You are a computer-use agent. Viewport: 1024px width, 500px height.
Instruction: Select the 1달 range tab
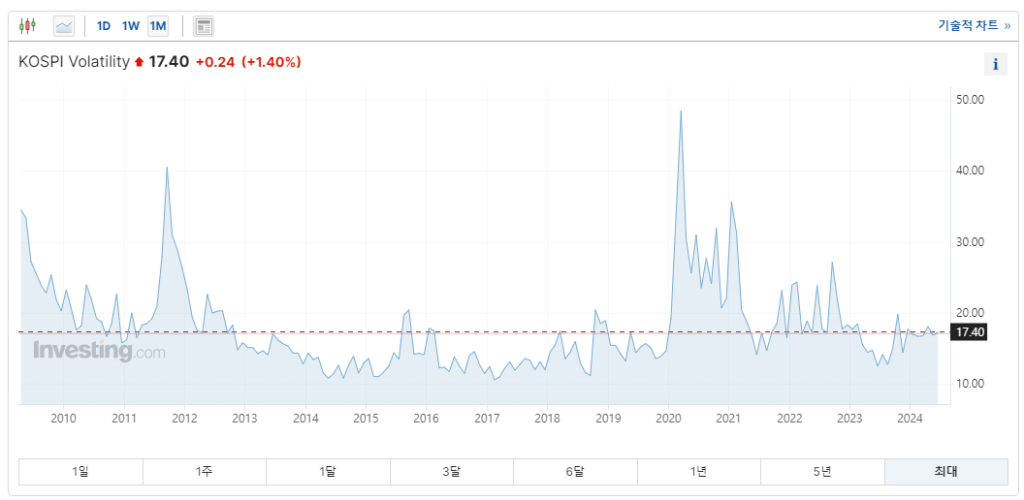[328, 471]
